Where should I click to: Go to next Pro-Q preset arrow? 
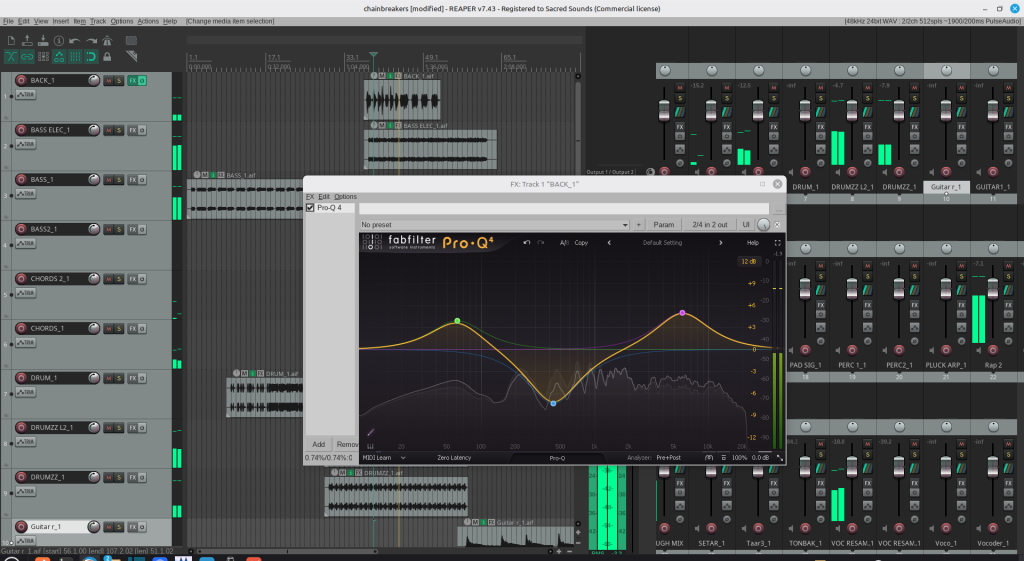(720, 242)
